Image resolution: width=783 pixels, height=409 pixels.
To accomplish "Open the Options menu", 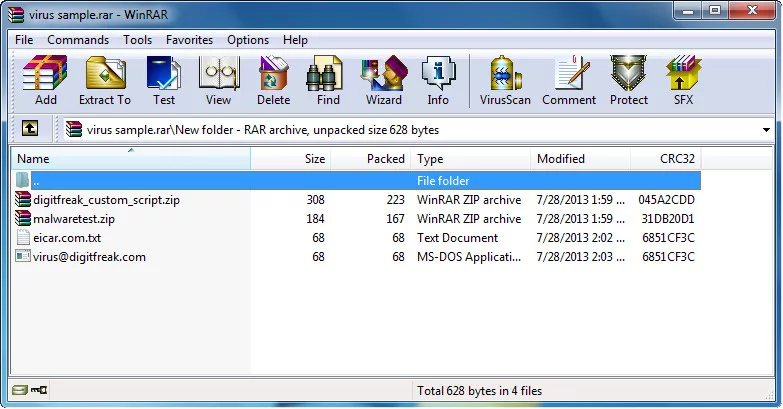I will coord(248,39).
